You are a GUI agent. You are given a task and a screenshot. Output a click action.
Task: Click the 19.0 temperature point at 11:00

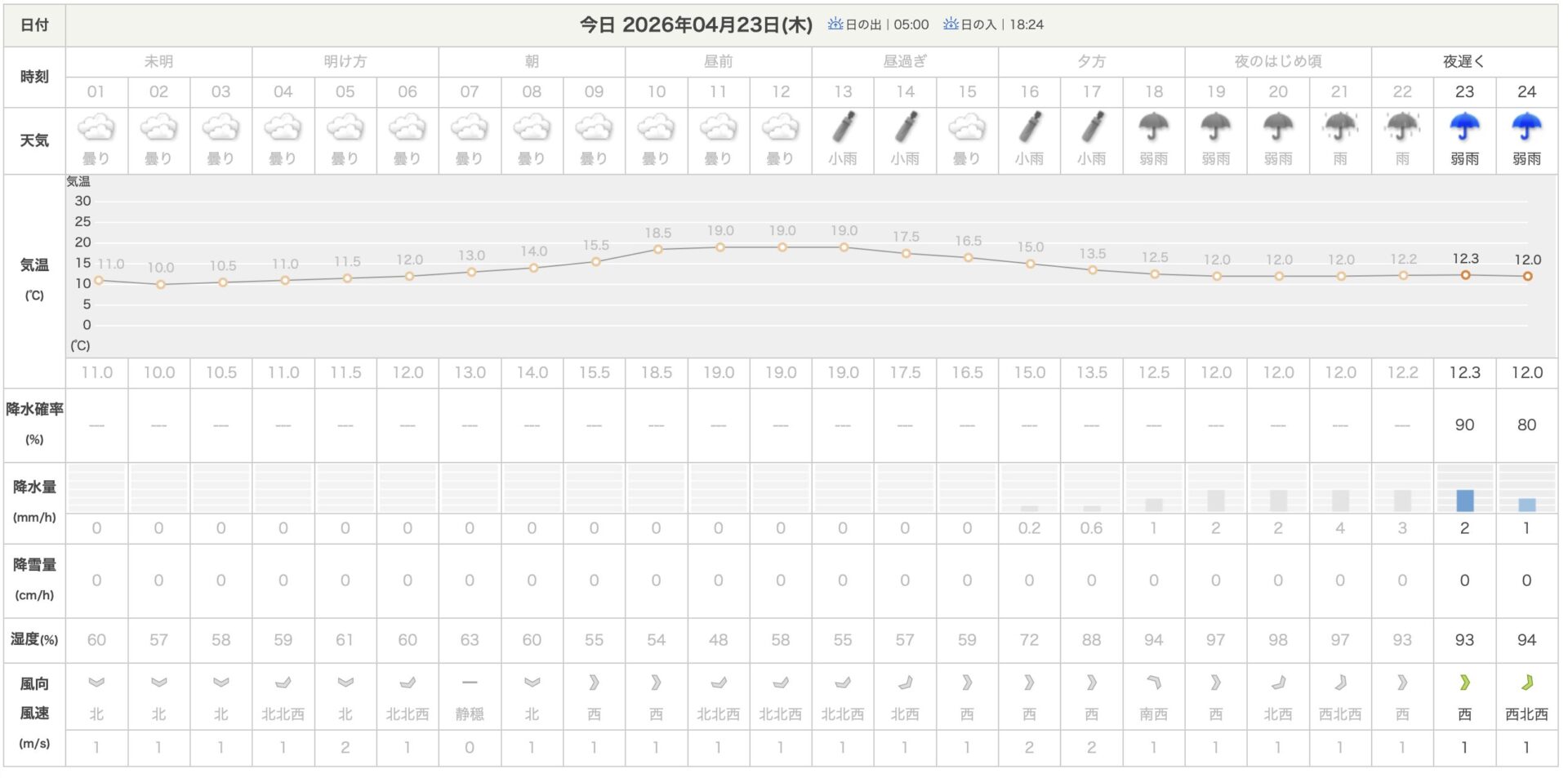pos(719,246)
